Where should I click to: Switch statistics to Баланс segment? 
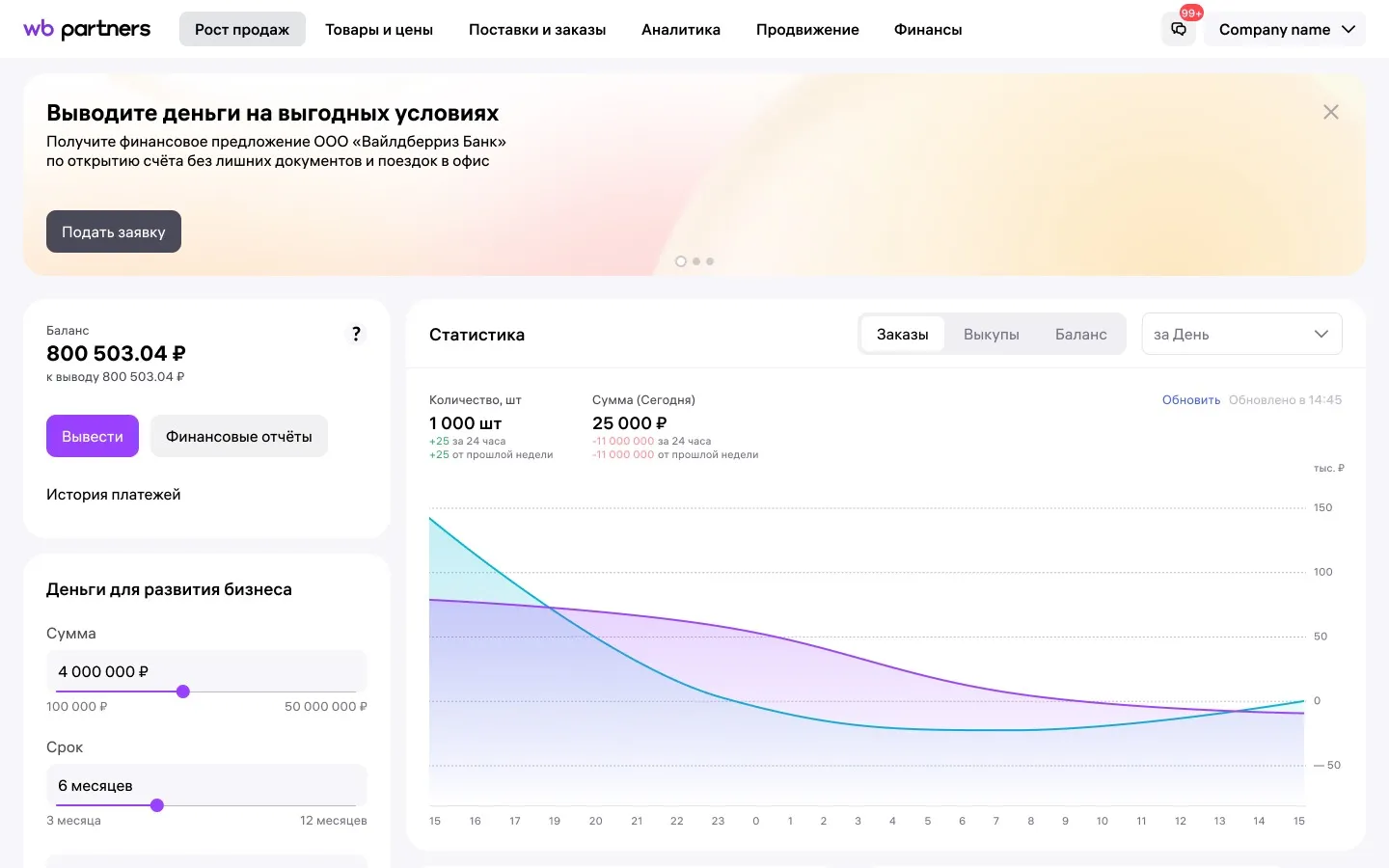[1080, 335]
